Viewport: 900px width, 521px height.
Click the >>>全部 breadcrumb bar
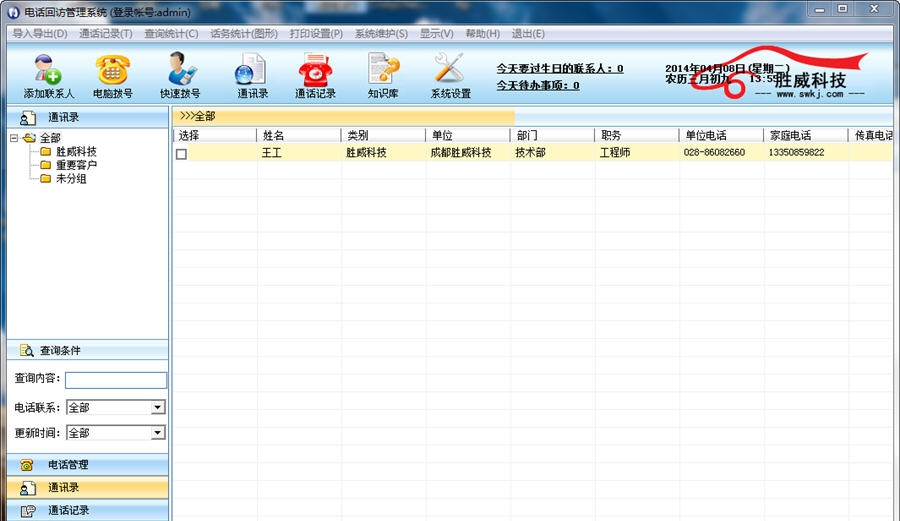[343, 116]
